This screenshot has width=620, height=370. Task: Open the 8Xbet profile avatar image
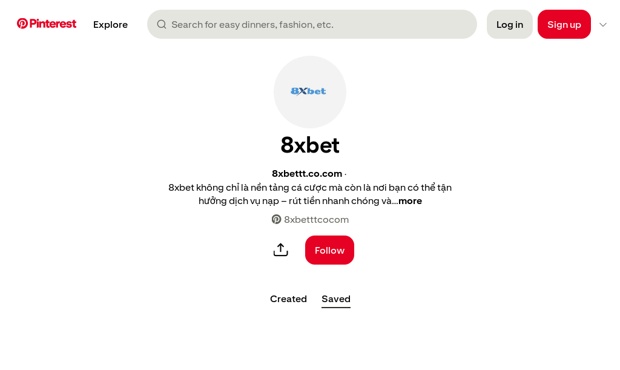click(x=310, y=92)
